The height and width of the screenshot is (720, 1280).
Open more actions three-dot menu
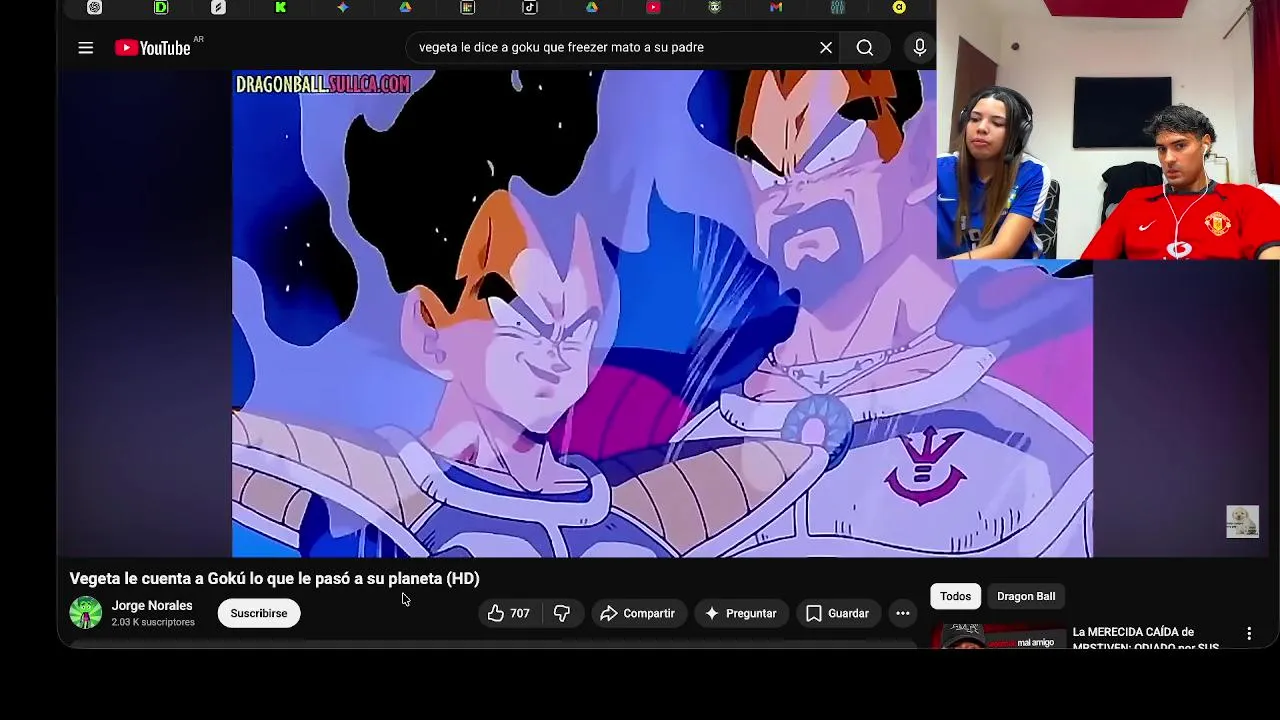[x=903, y=613]
